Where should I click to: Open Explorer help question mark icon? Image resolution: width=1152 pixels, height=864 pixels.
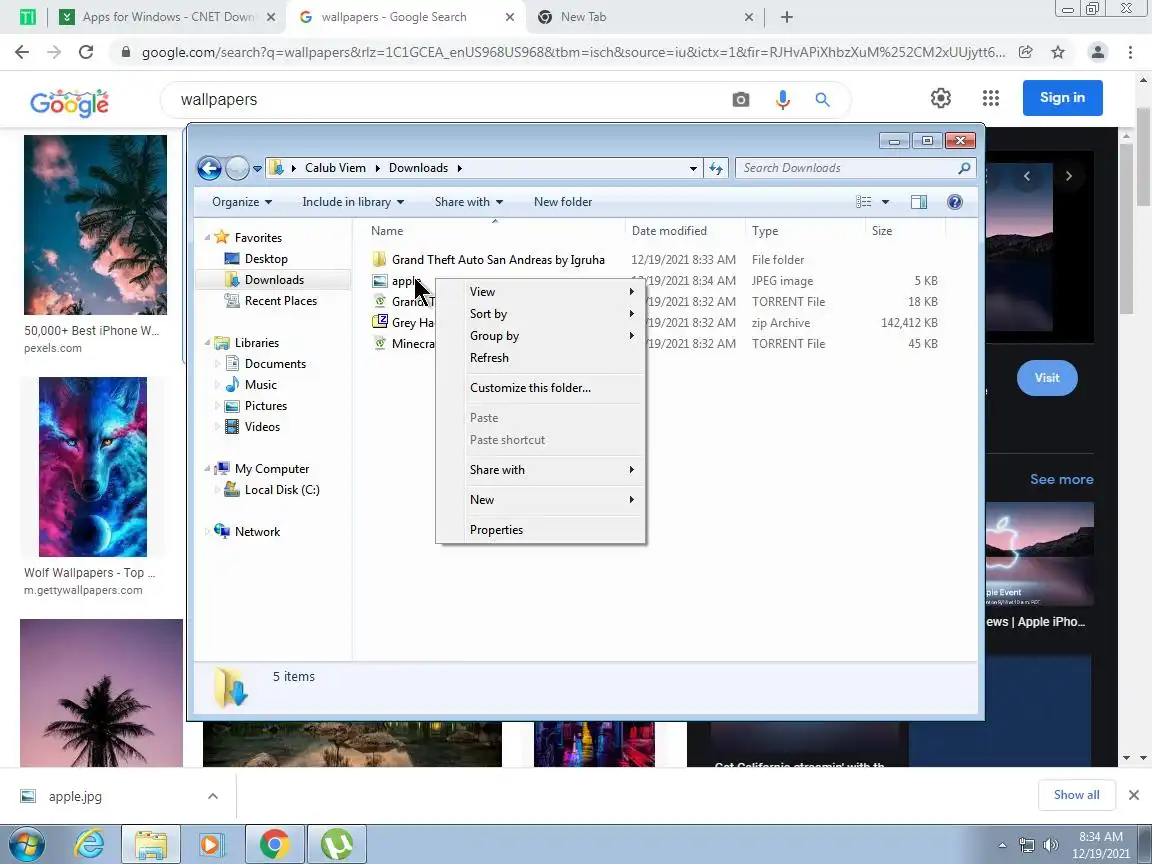(x=954, y=202)
